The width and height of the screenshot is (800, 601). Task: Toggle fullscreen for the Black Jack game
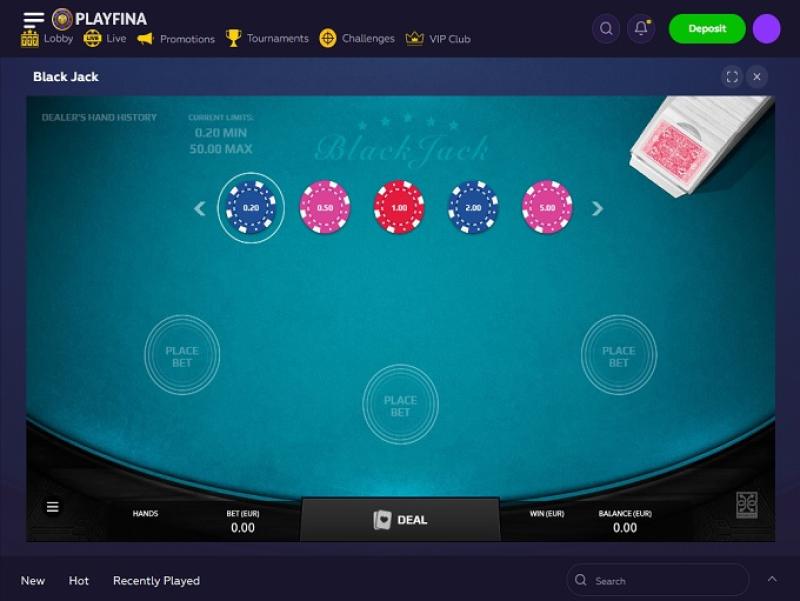tap(732, 77)
